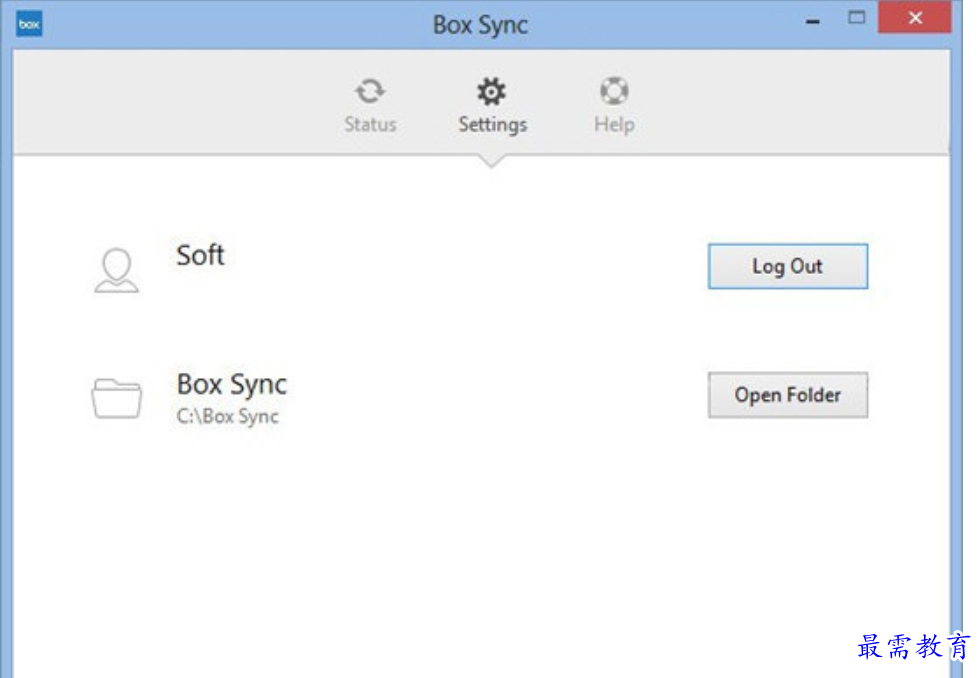Select the Settings gear icon

pos(491,92)
